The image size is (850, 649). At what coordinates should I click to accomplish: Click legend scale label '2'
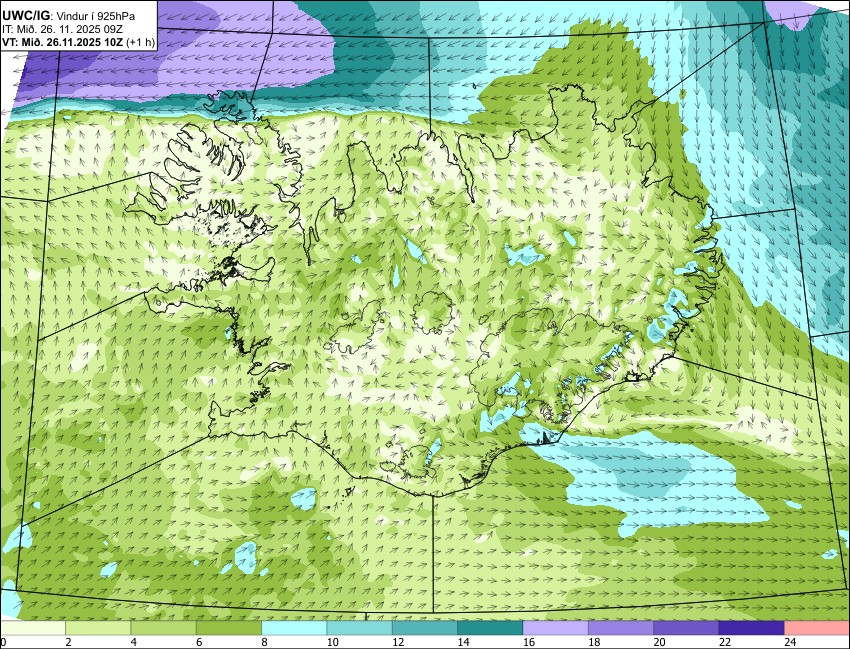coord(68,642)
